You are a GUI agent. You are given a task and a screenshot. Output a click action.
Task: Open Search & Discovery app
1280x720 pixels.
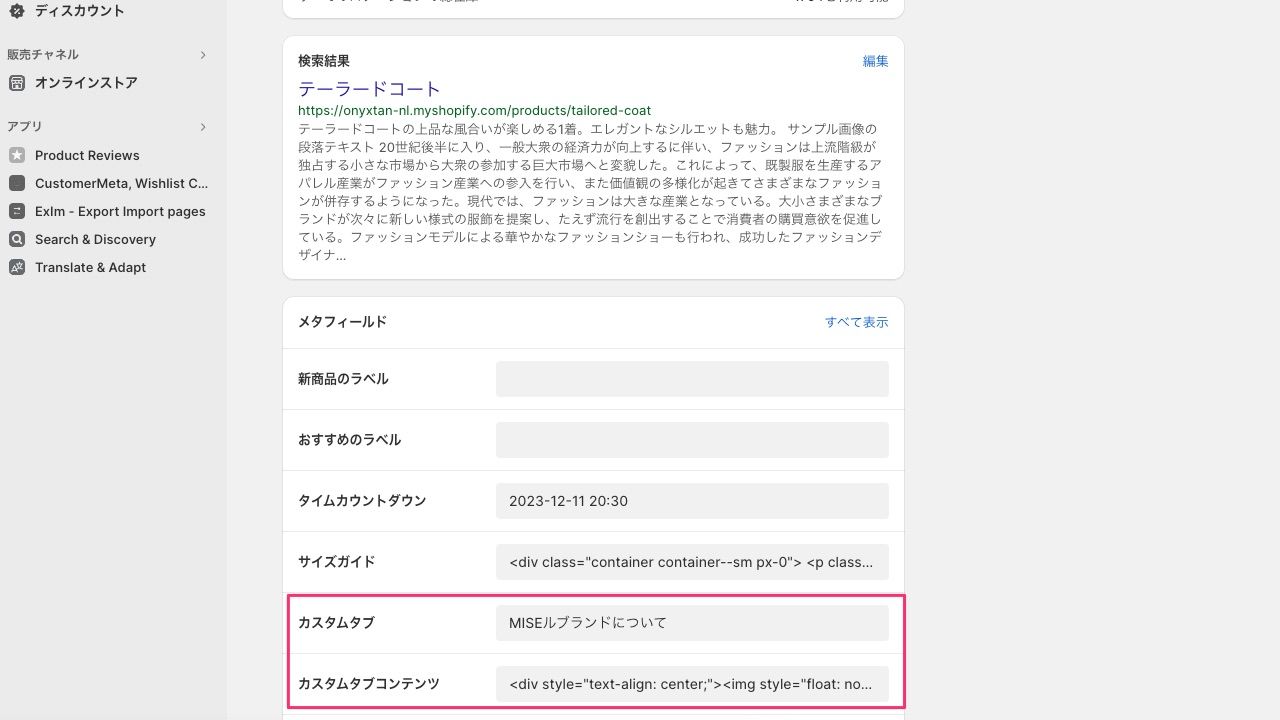(95, 239)
